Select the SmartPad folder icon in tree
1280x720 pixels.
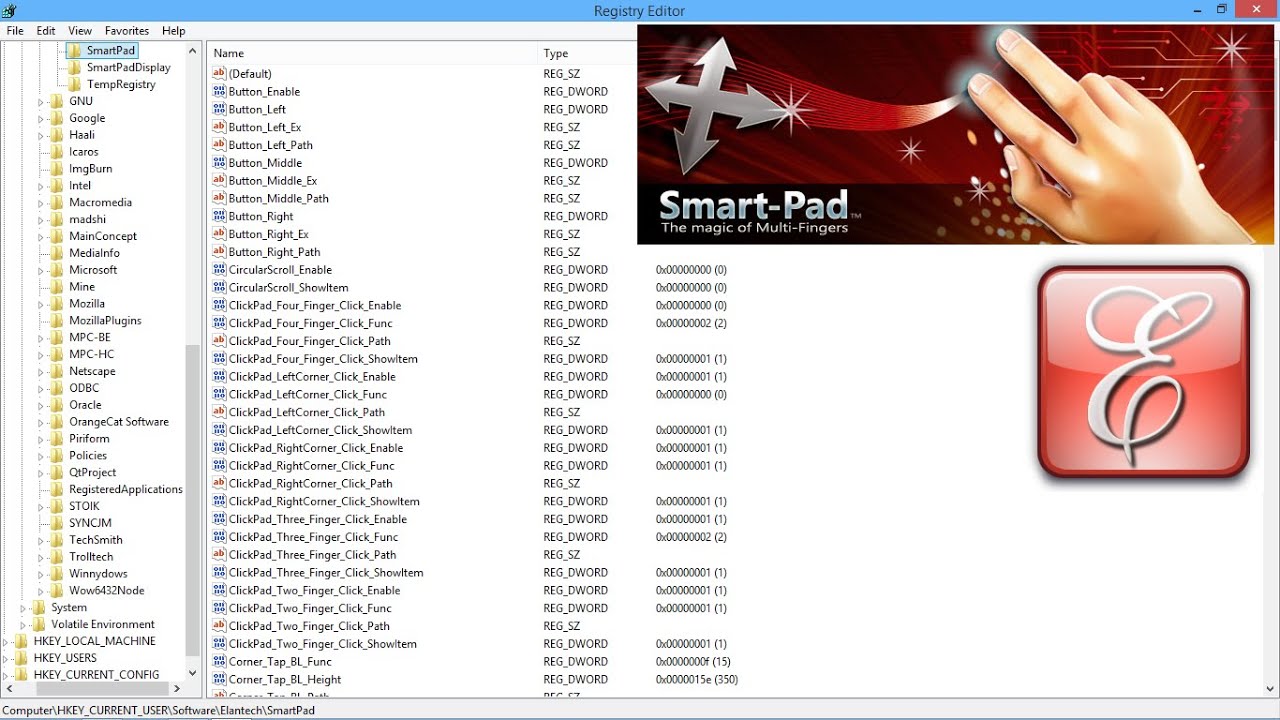[x=74, y=50]
